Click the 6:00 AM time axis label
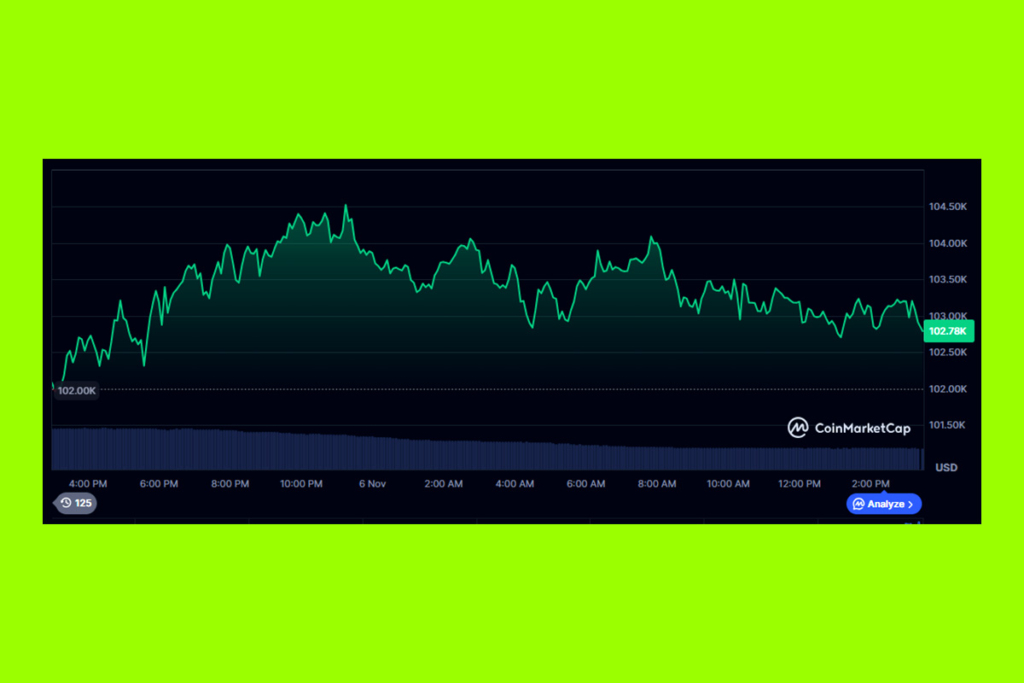 point(585,484)
